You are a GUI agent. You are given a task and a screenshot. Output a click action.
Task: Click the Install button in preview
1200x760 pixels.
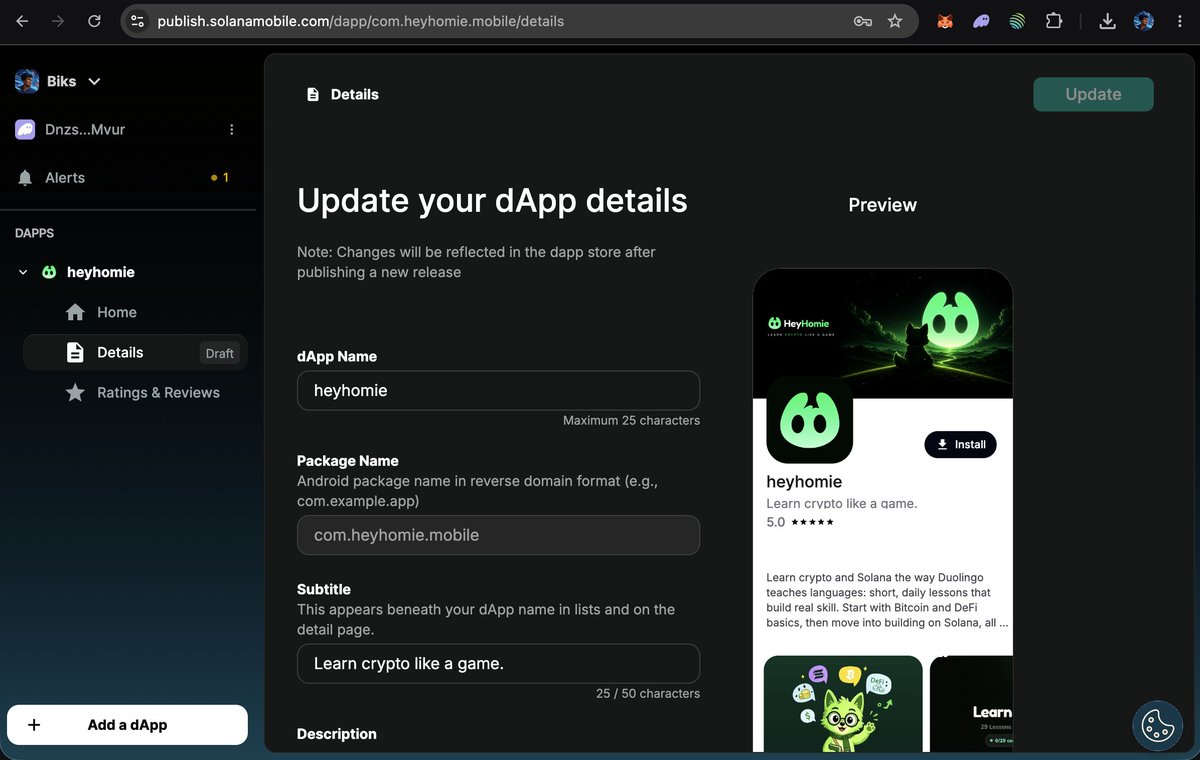point(960,444)
